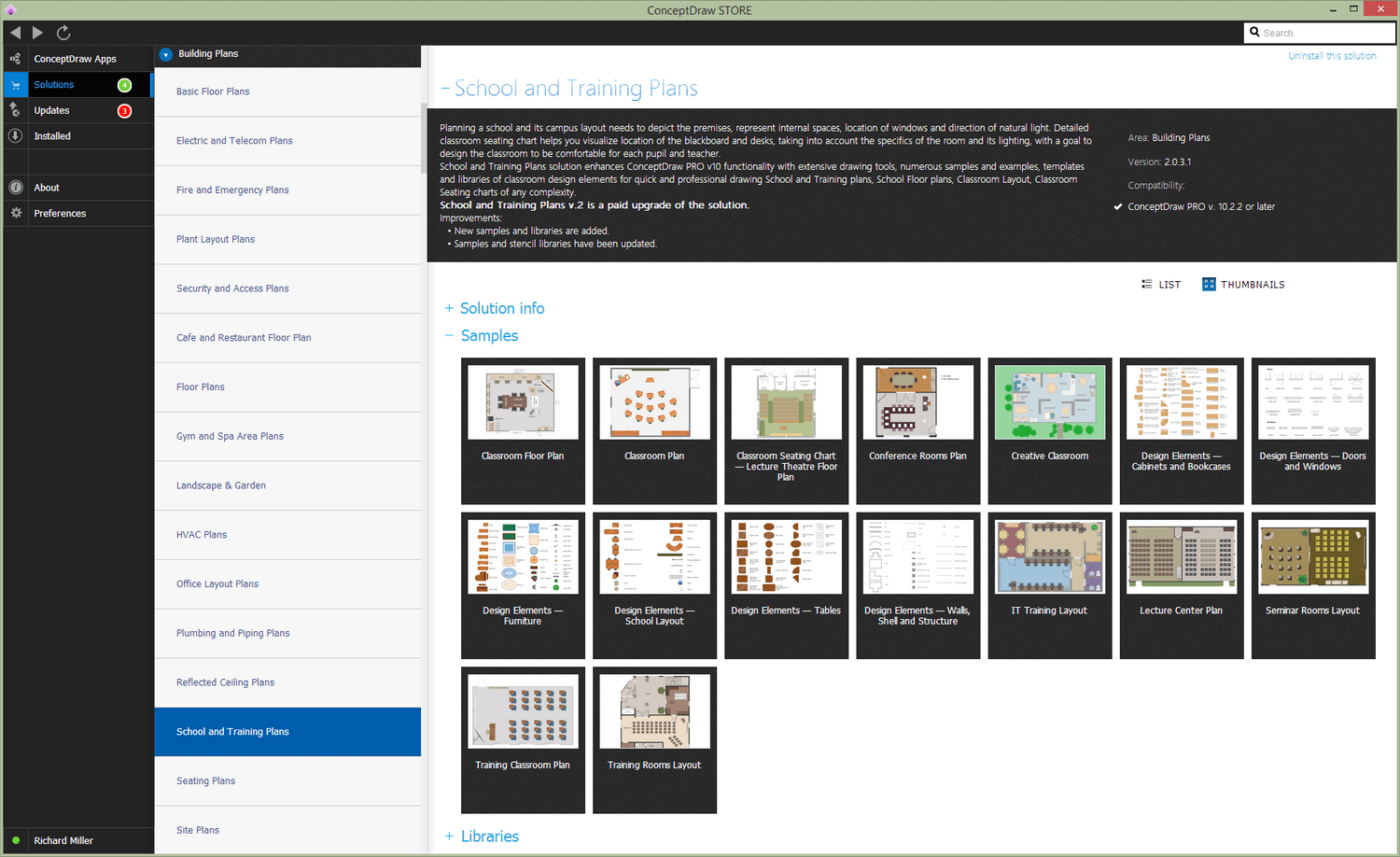The image size is (1400, 857).
Task: Open Preferences
Action: coord(60,213)
